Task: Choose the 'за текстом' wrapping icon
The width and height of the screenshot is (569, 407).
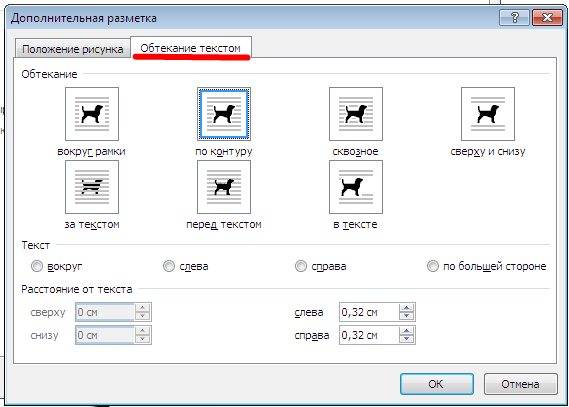Action: [92, 187]
